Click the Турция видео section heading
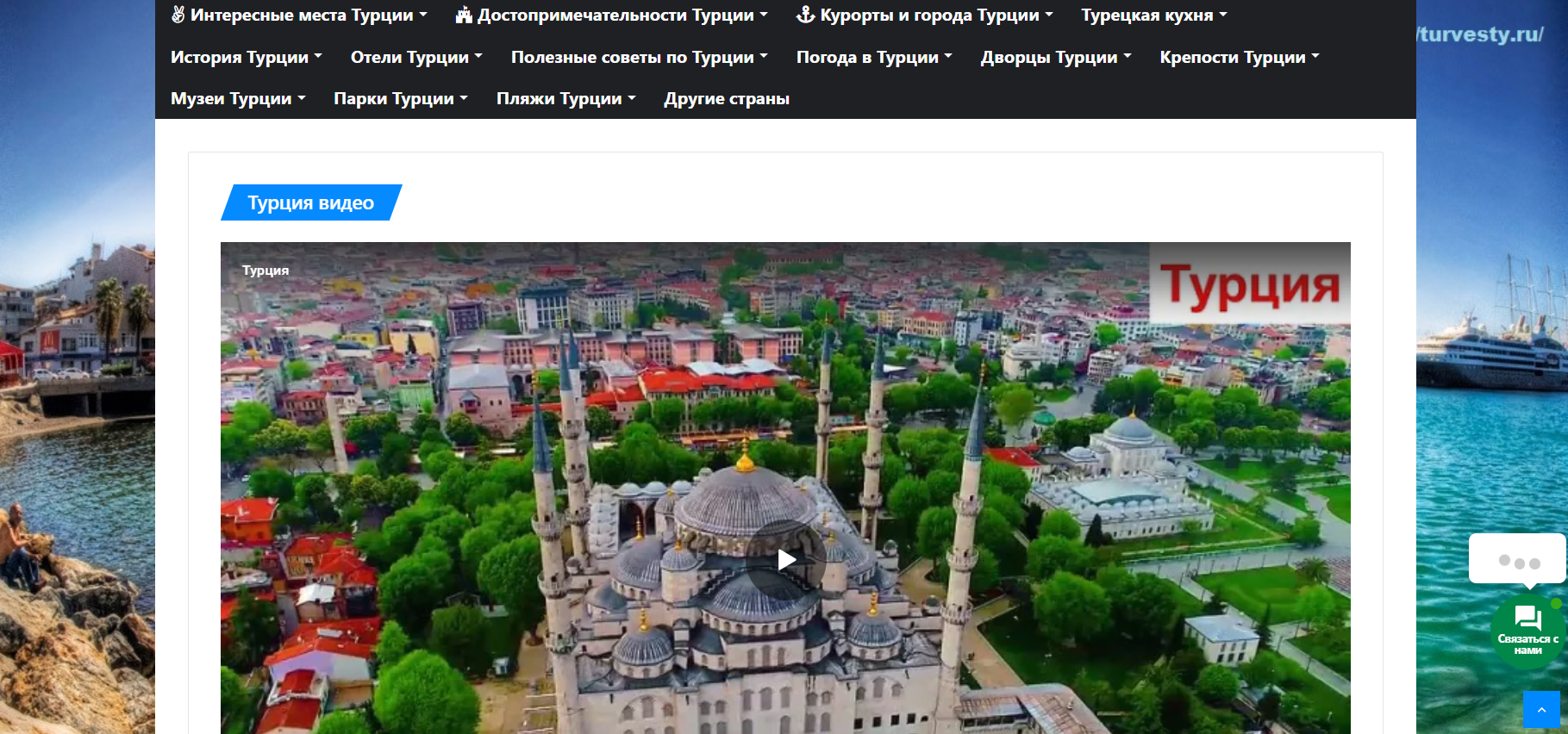 pos(311,203)
